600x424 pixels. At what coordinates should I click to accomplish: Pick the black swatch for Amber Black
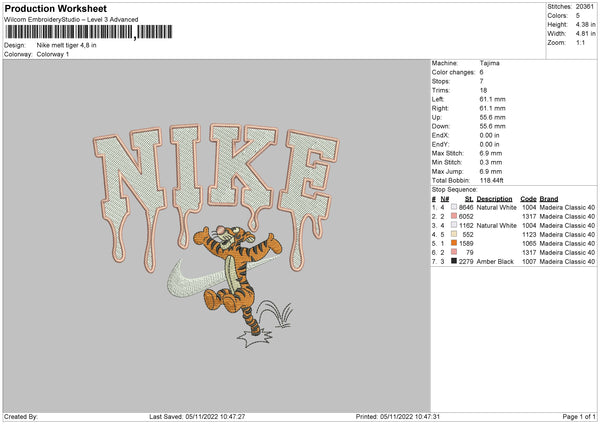454,261
